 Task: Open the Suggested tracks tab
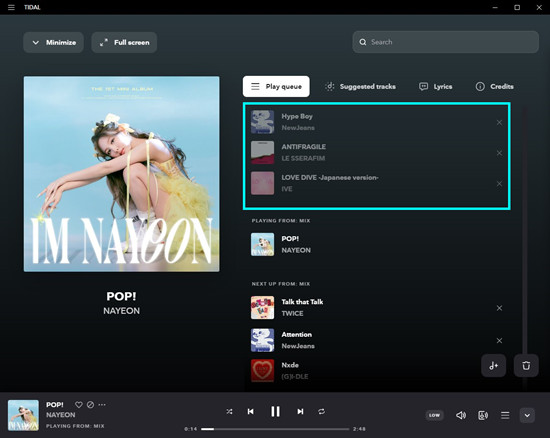point(361,86)
